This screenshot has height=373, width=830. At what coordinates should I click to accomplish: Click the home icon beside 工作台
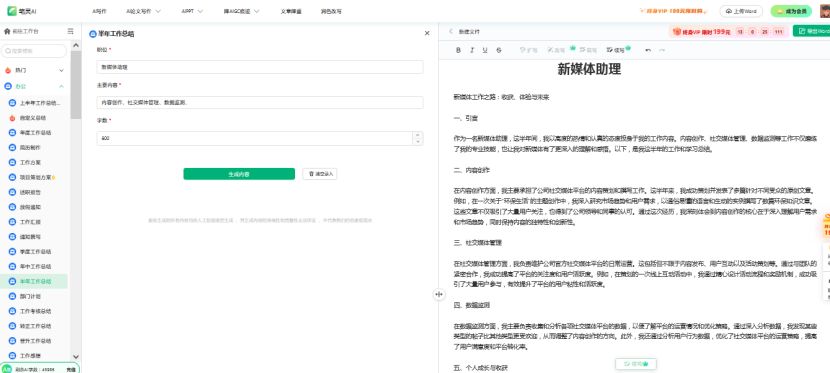point(7,31)
